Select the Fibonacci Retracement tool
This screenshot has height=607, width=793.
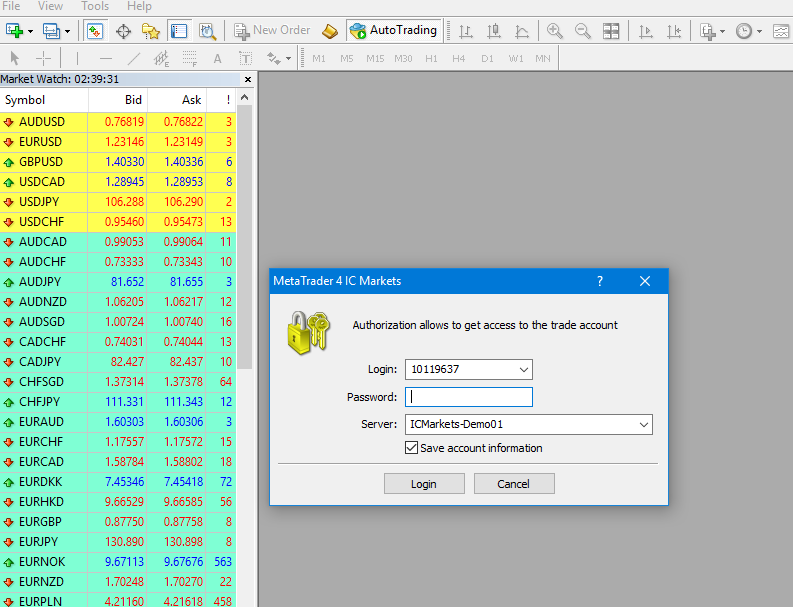click(x=190, y=59)
